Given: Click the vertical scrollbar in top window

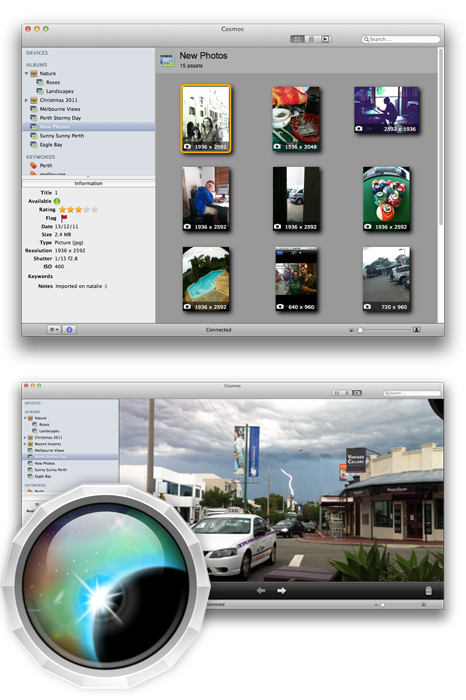Looking at the screenshot, I should (x=441, y=136).
